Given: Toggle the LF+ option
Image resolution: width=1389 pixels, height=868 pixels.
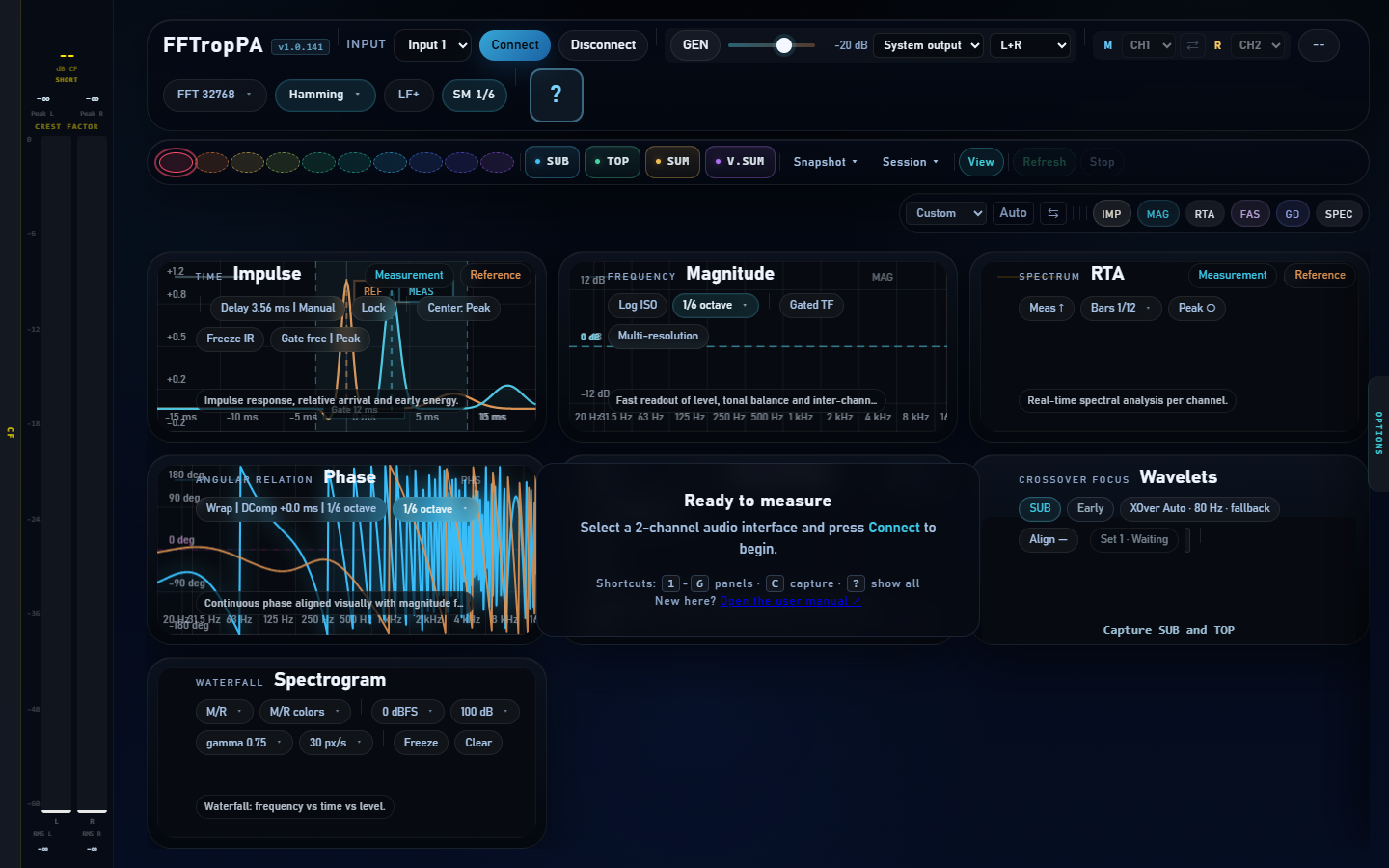Looking at the screenshot, I should [409, 95].
